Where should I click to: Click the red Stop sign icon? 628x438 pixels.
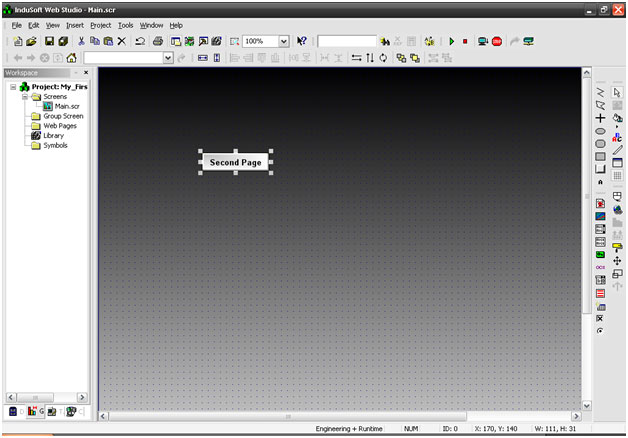coord(497,41)
